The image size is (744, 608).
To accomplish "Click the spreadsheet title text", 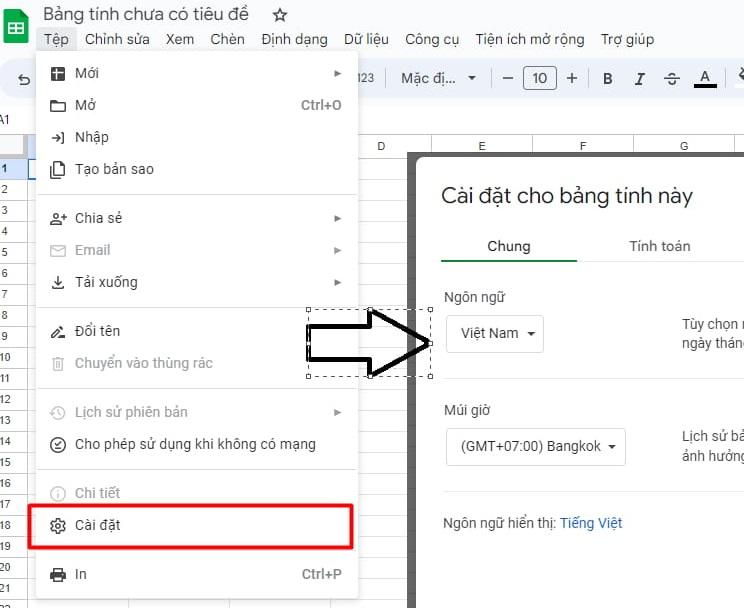I will tap(146, 15).
